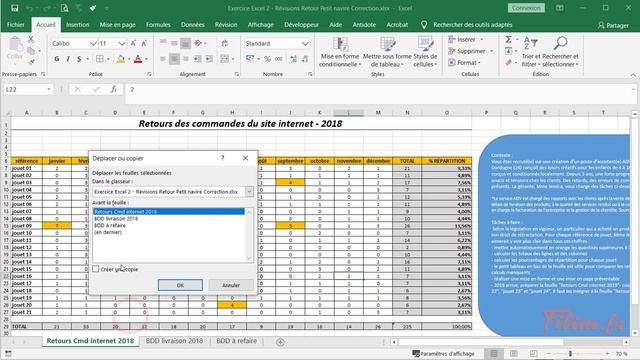Open the BDD à refaire sheet tab

(x=237, y=341)
